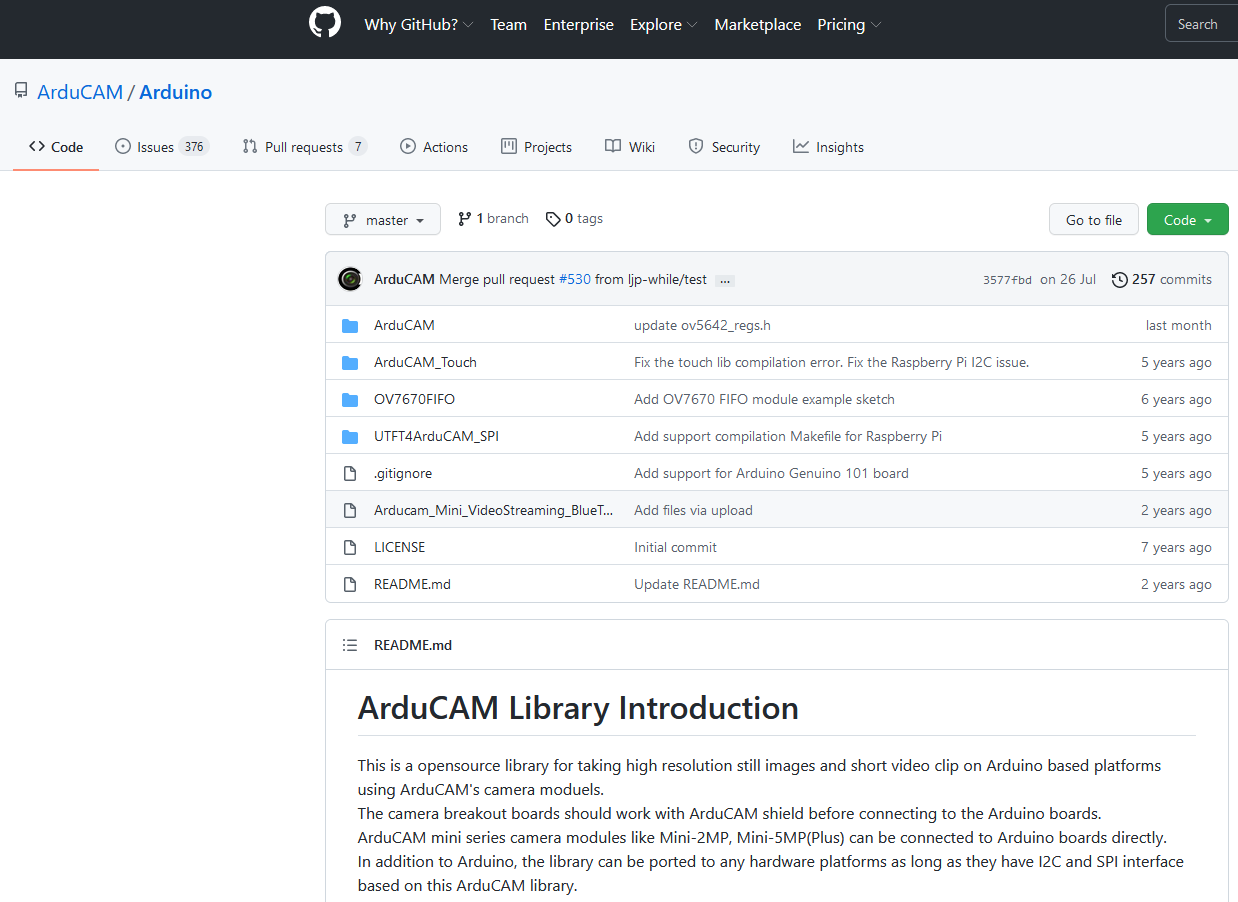Open the ArduCAM_Touch folder
Viewport: 1238px width, 902px height.
point(425,363)
